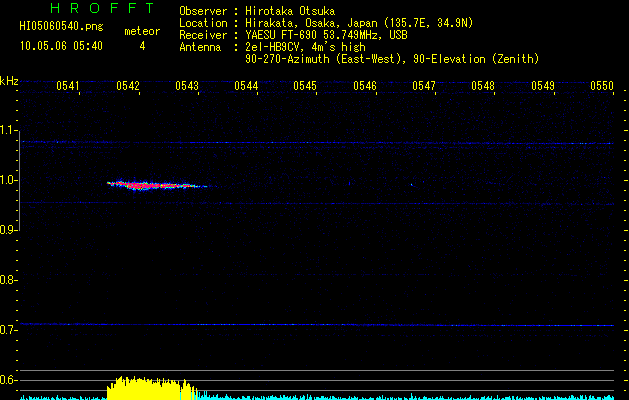Click the 0.7 frequency axis label
This screenshot has height=400, width=629.
point(9,330)
